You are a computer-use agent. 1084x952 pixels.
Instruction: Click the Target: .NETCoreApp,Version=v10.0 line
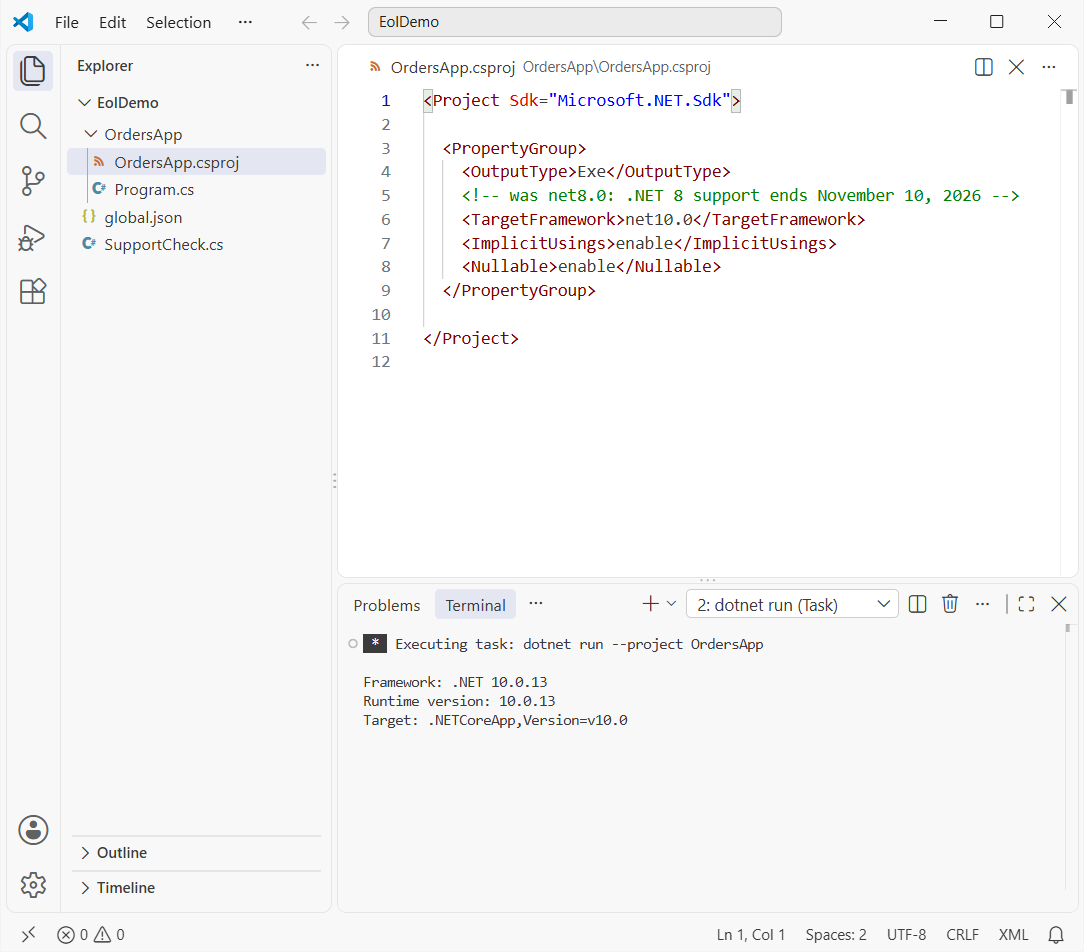coord(495,720)
